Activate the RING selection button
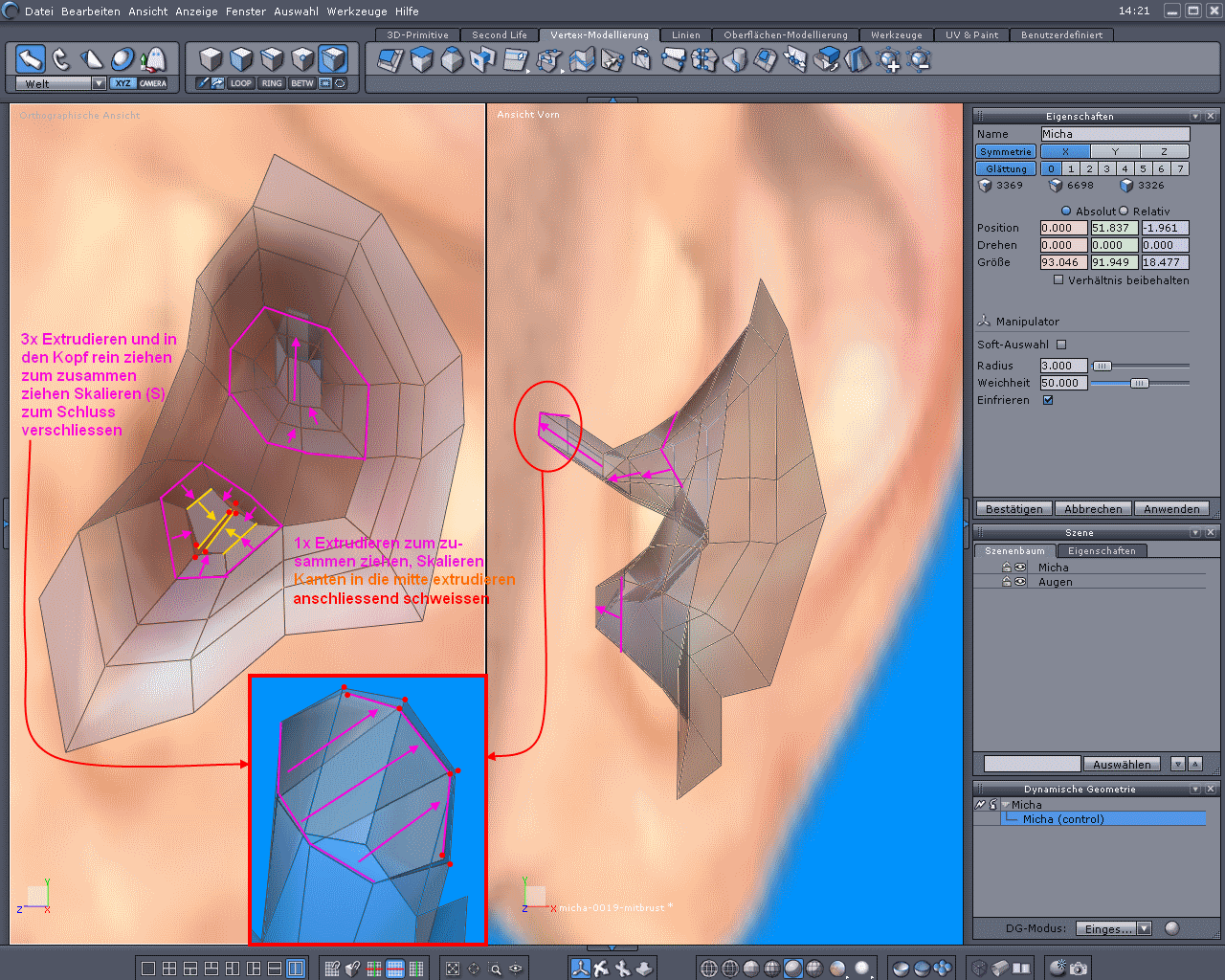Image resolution: width=1225 pixels, height=980 pixels. click(x=272, y=83)
